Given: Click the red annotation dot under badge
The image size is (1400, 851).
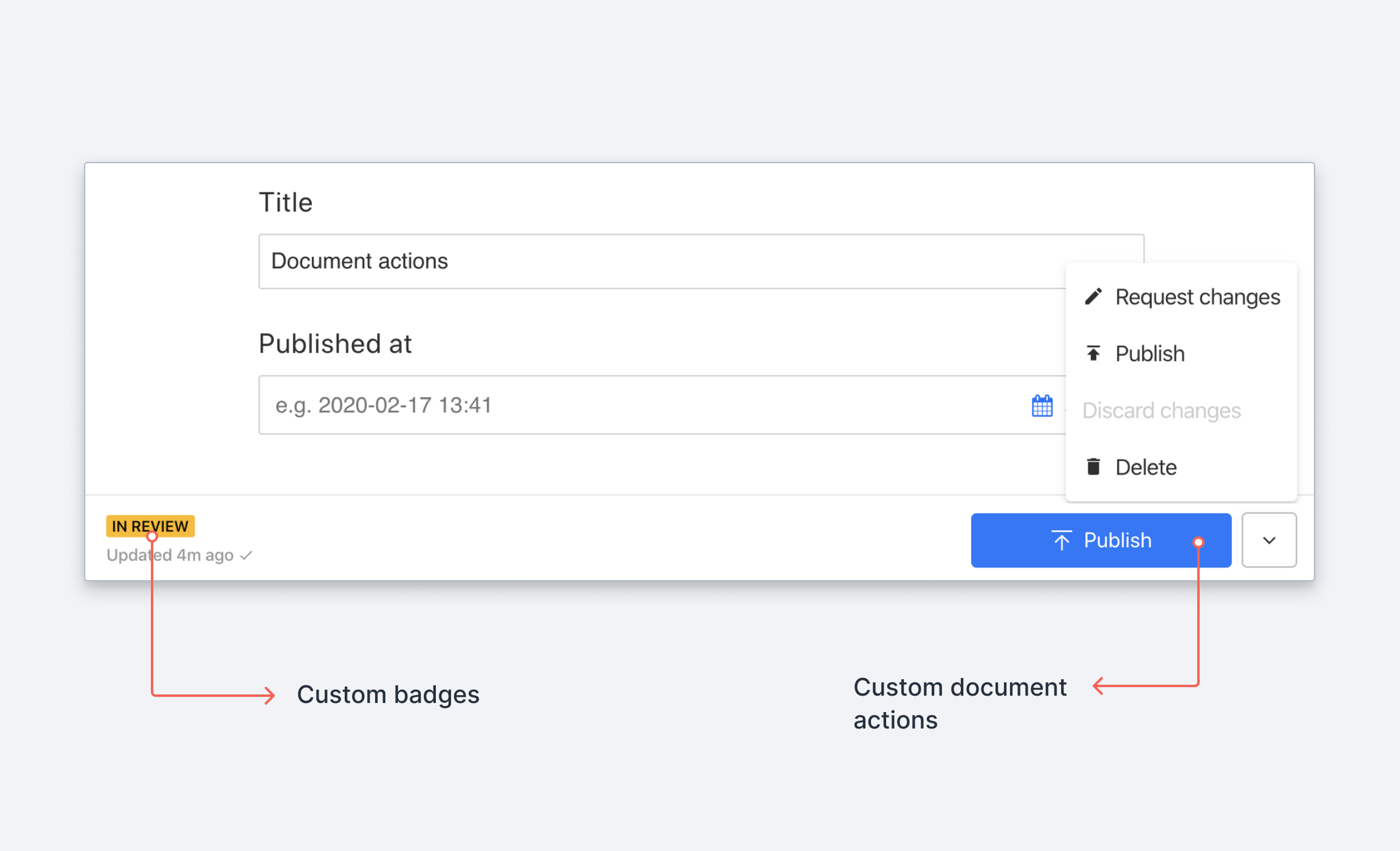Looking at the screenshot, I should [152, 537].
